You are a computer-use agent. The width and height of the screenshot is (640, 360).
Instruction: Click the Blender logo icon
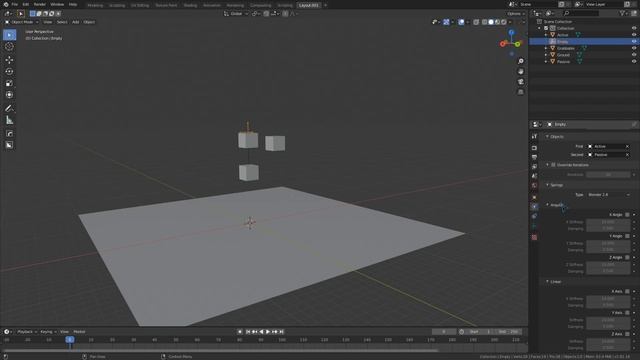(6, 4)
